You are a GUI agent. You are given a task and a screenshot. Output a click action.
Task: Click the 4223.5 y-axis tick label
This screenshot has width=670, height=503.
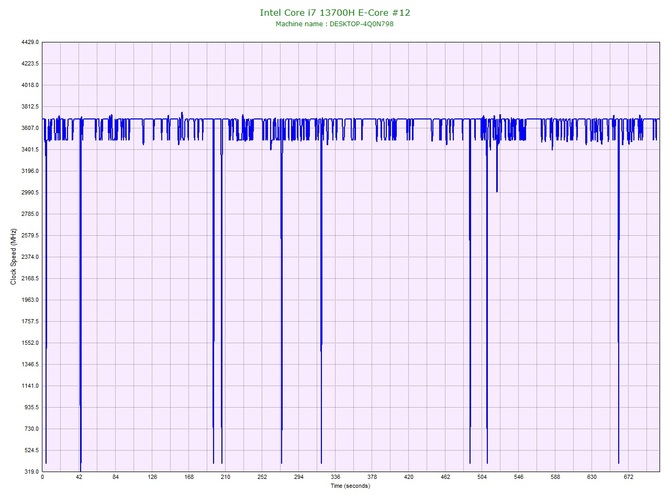point(30,64)
